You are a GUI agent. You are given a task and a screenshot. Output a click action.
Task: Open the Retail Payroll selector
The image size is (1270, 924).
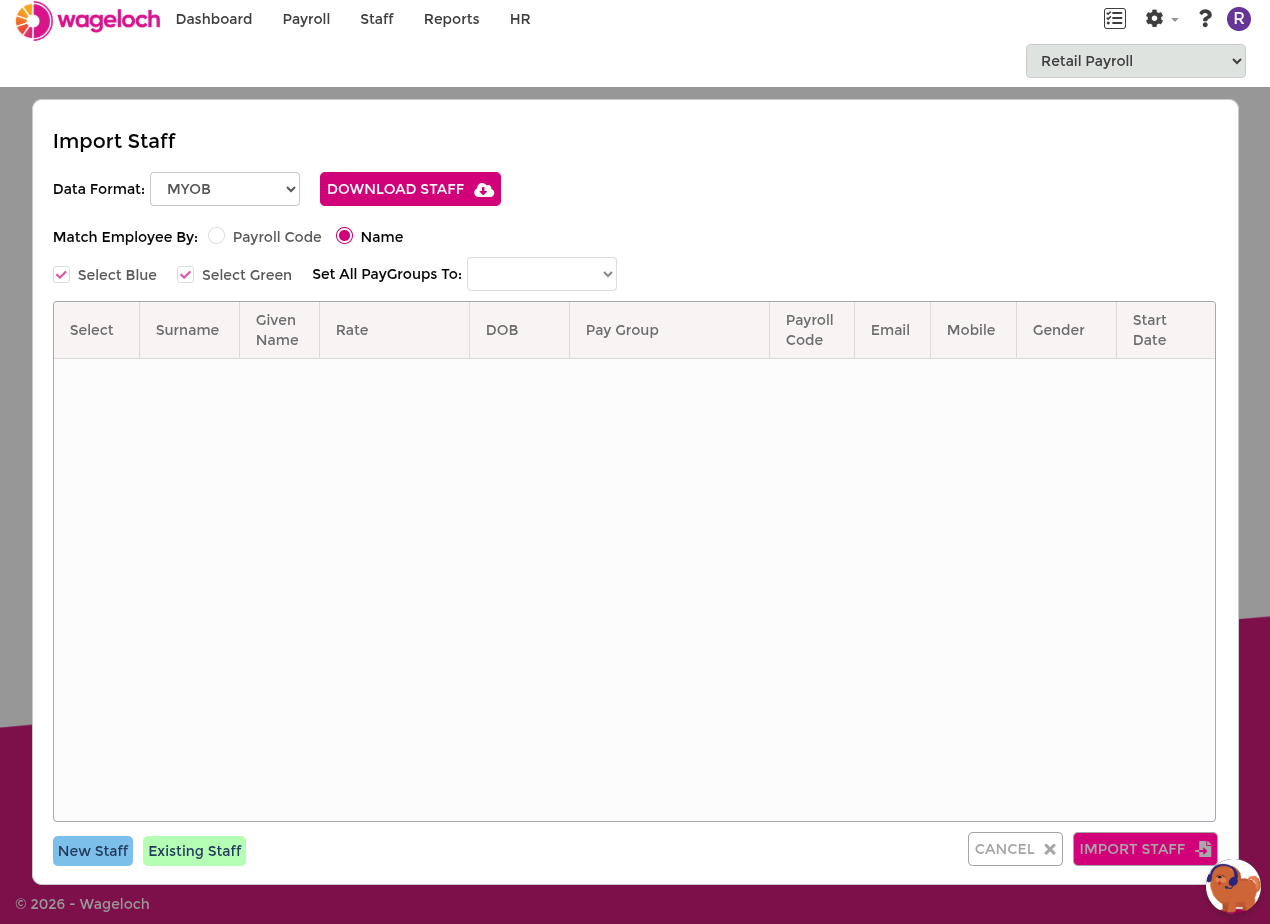1136,61
